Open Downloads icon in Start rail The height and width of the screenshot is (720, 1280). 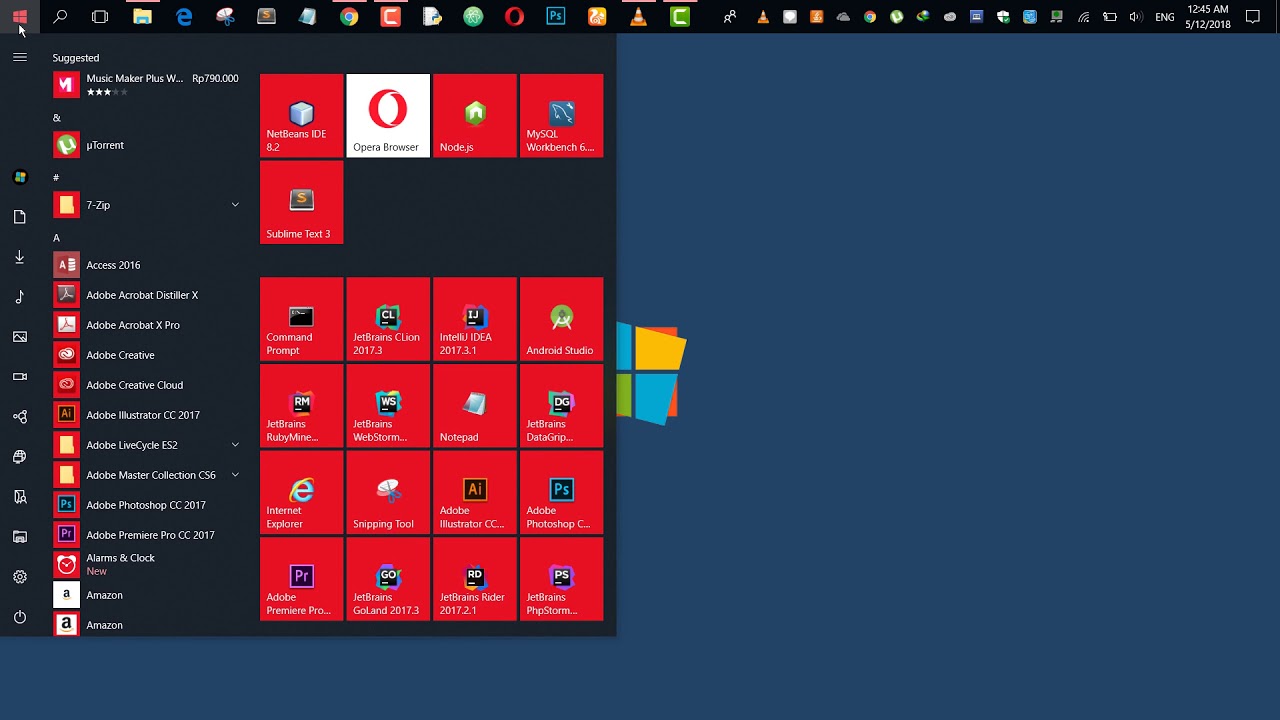19,257
